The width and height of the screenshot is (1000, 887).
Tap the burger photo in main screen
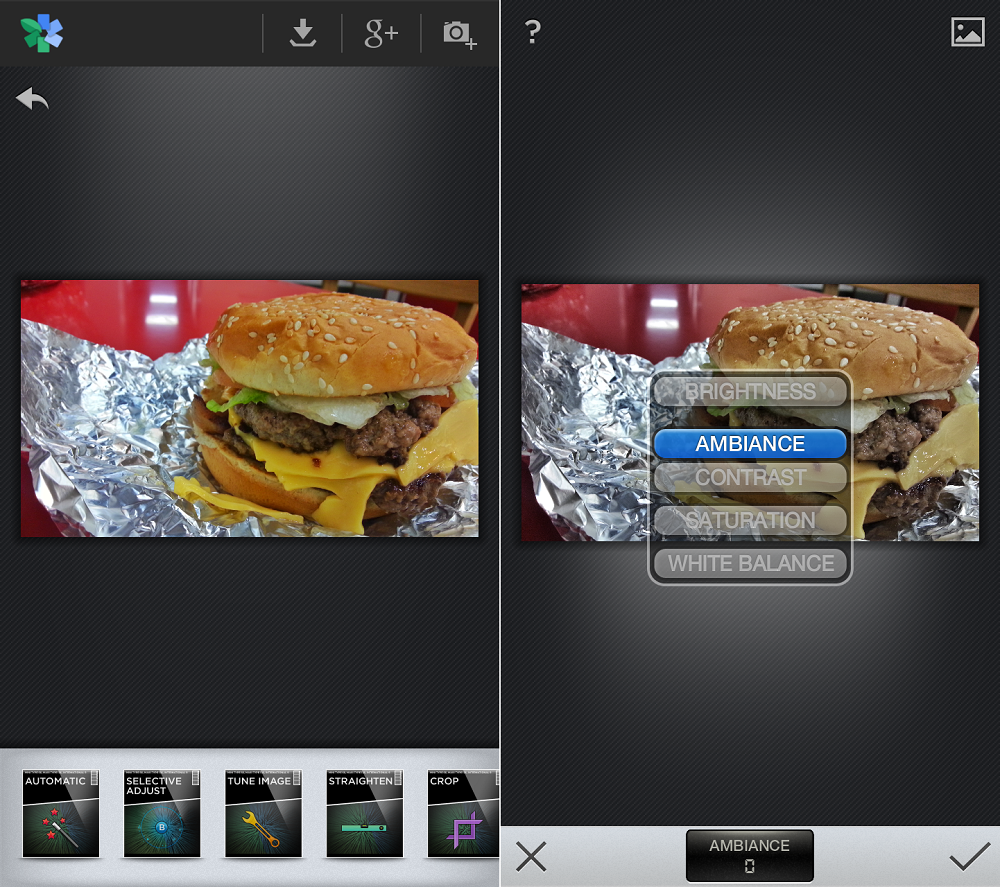pos(249,408)
